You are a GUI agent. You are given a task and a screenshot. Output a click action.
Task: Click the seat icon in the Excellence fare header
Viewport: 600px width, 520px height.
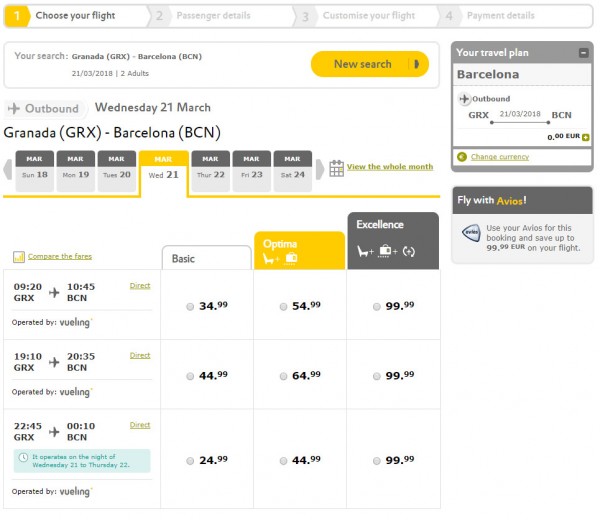[x=365, y=251]
